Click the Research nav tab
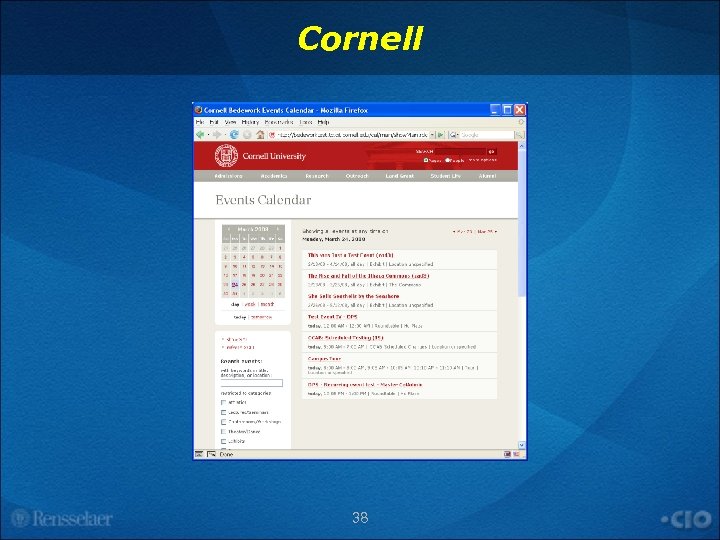Viewport: 720px width, 540px height. click(x=317, y=176)
